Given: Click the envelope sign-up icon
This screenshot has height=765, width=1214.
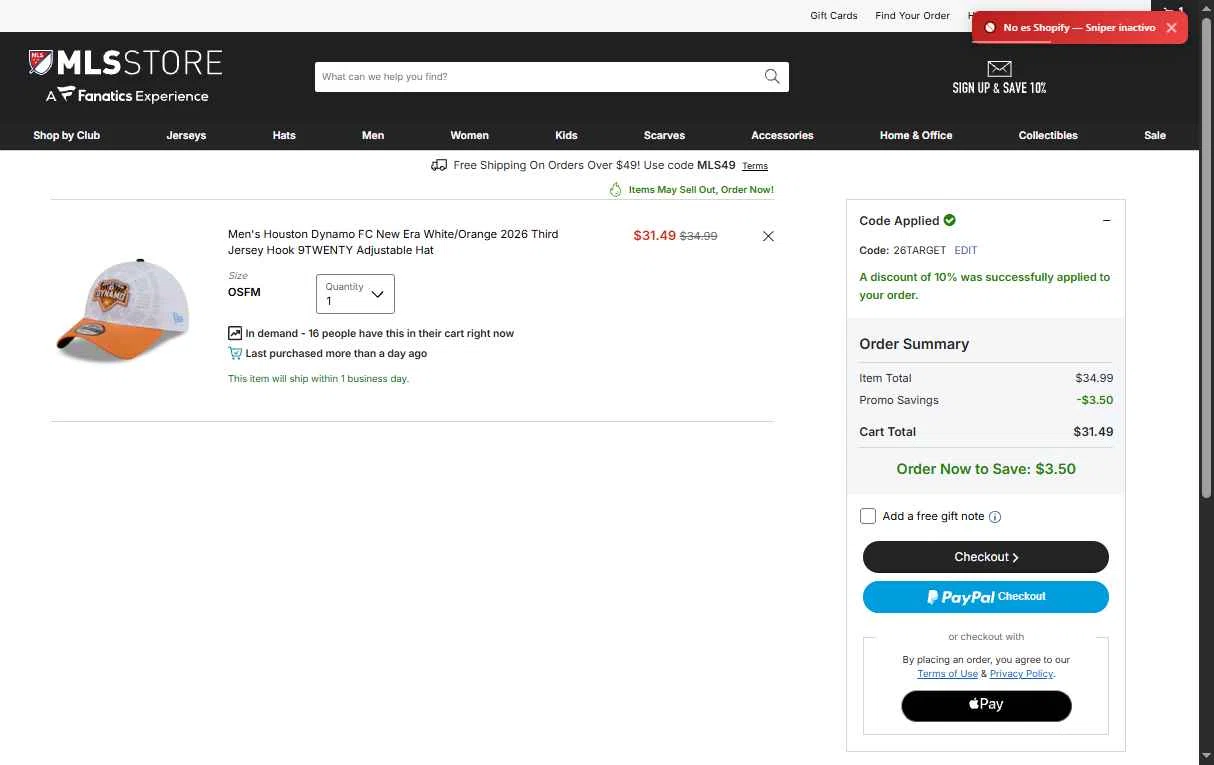Looking at the screenshot, I should point(999,68).
